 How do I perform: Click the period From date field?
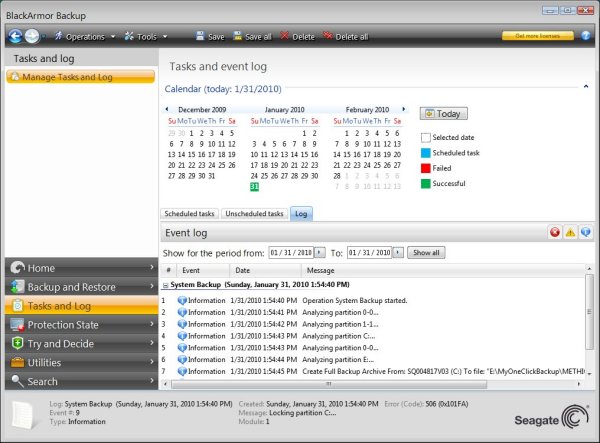pos(291,252)
